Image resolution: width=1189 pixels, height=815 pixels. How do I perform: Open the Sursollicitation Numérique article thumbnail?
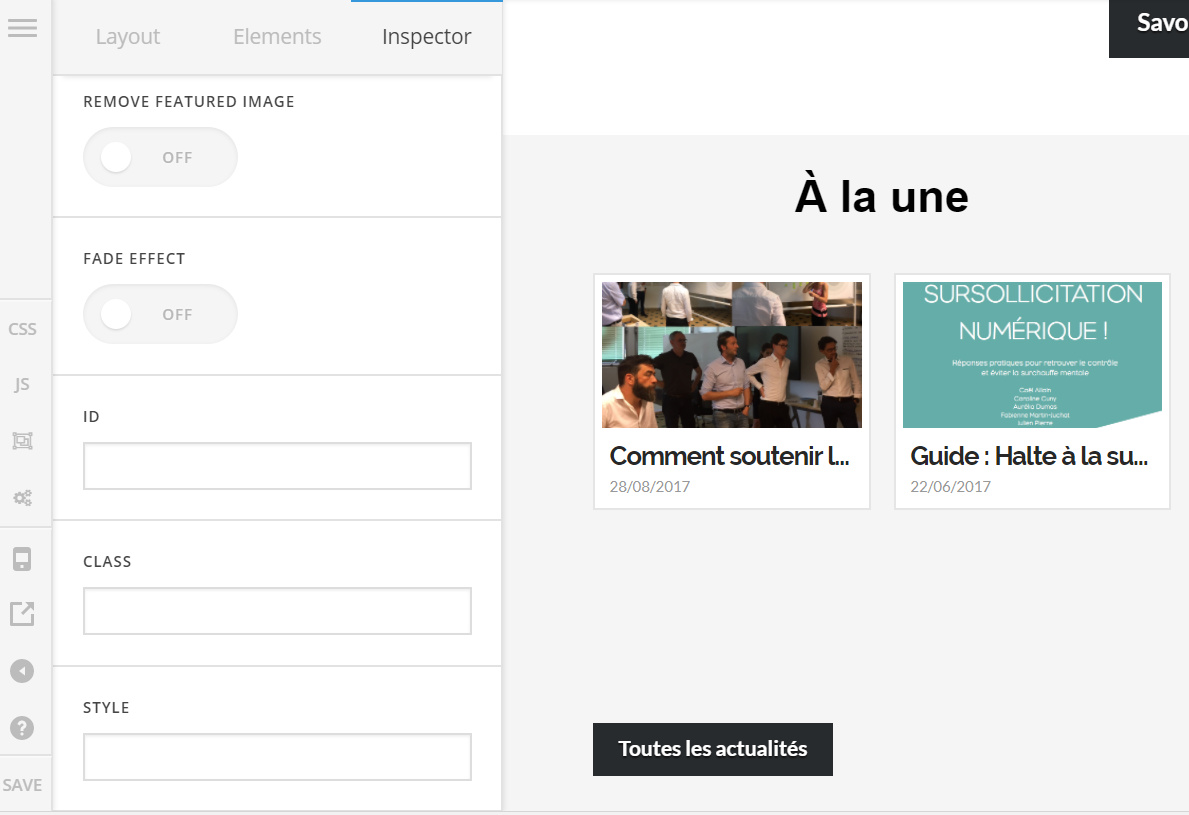coord(1032,355)
